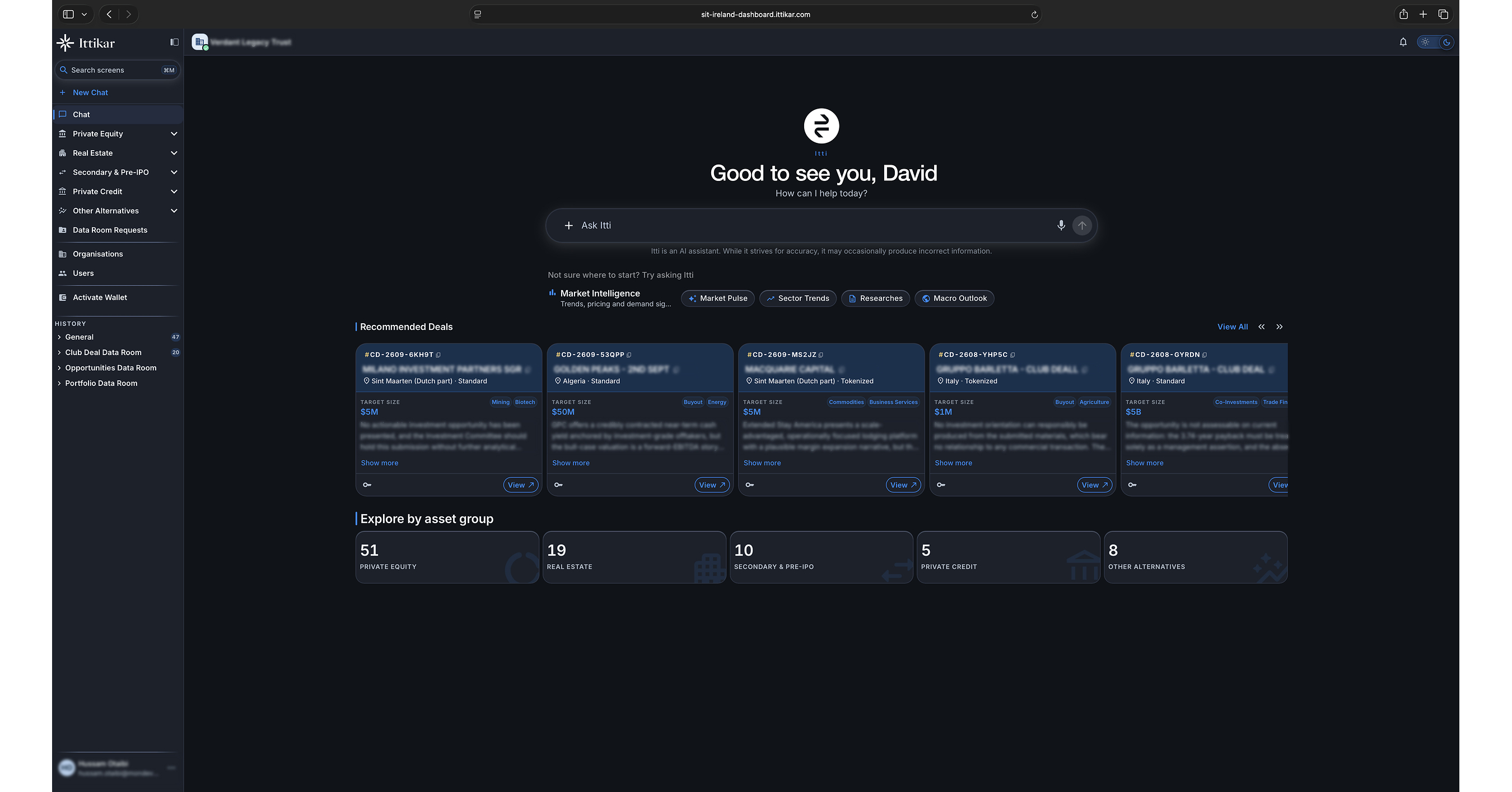This screenshot has width=1512, height=792.
Task: Click the microphone icon in Ask Itti box
Action: click(x=1061, y=226)
